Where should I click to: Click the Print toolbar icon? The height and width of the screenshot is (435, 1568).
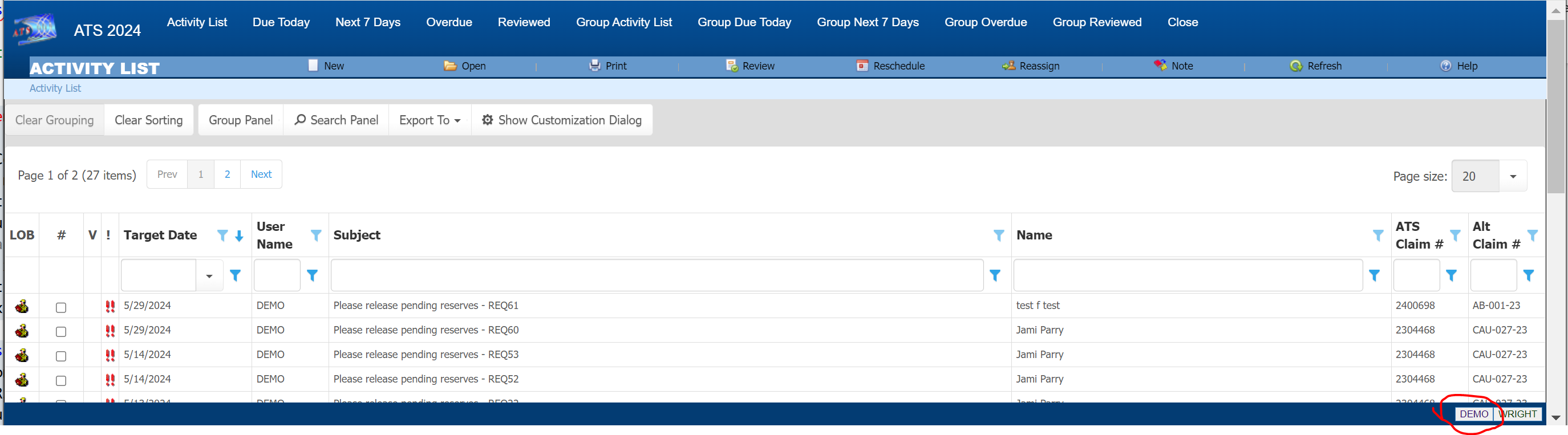tap(594, 66)
